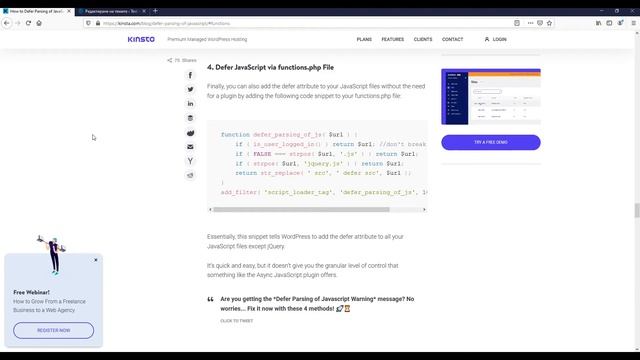
Task: Click code line starting 'add_filter'
Action: [324, 192]
